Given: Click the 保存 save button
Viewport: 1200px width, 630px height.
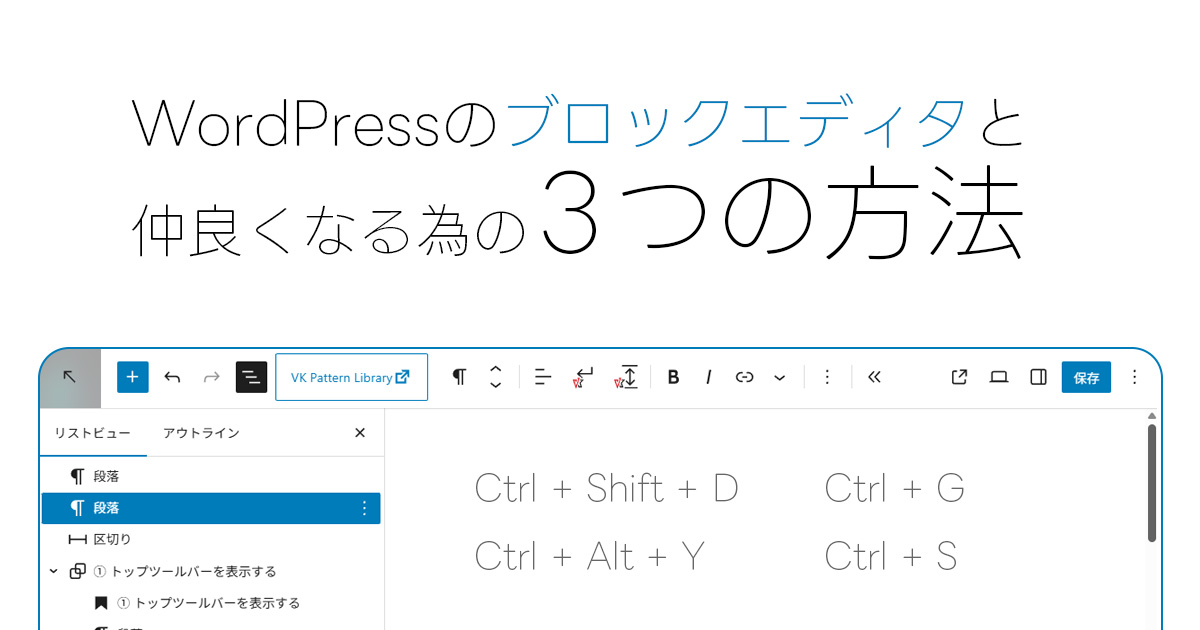Looking at the screenshot, I should point(1086,377).
